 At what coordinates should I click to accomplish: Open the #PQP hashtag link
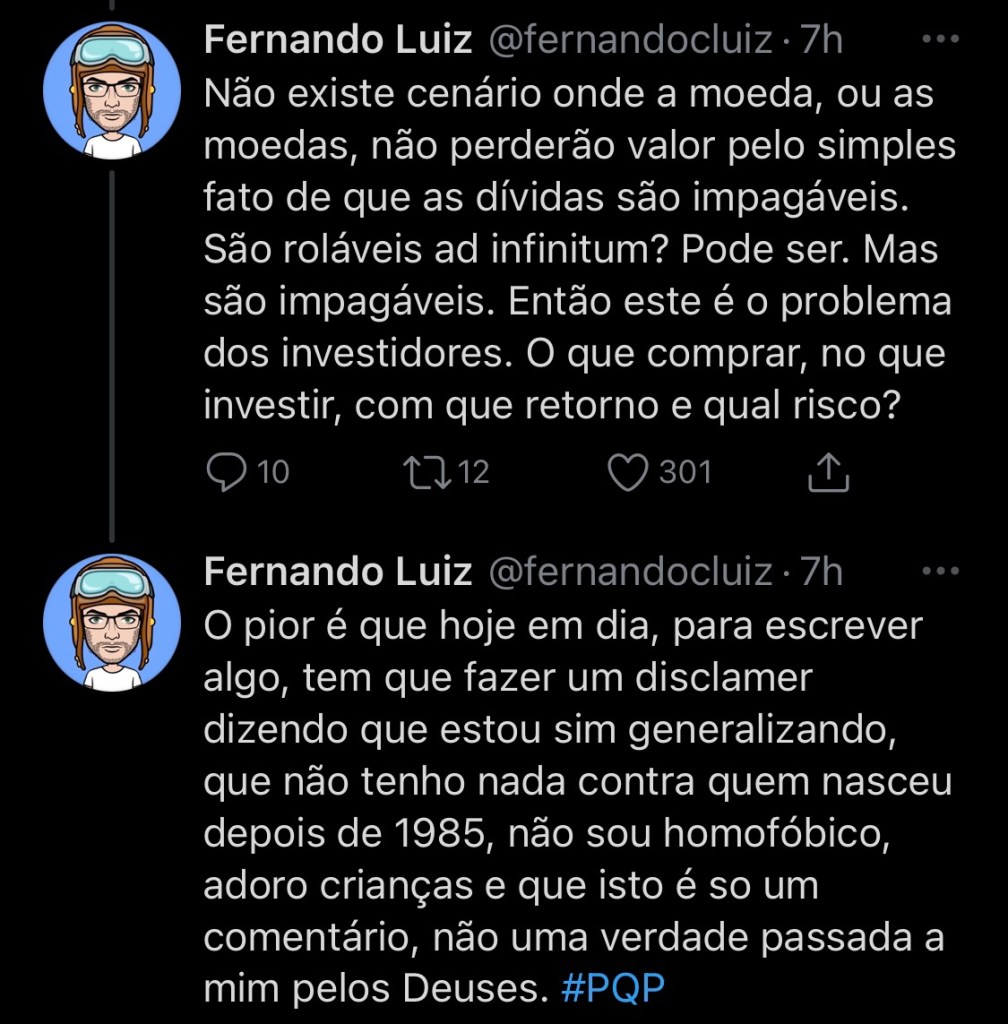click(x=613, y=988)
